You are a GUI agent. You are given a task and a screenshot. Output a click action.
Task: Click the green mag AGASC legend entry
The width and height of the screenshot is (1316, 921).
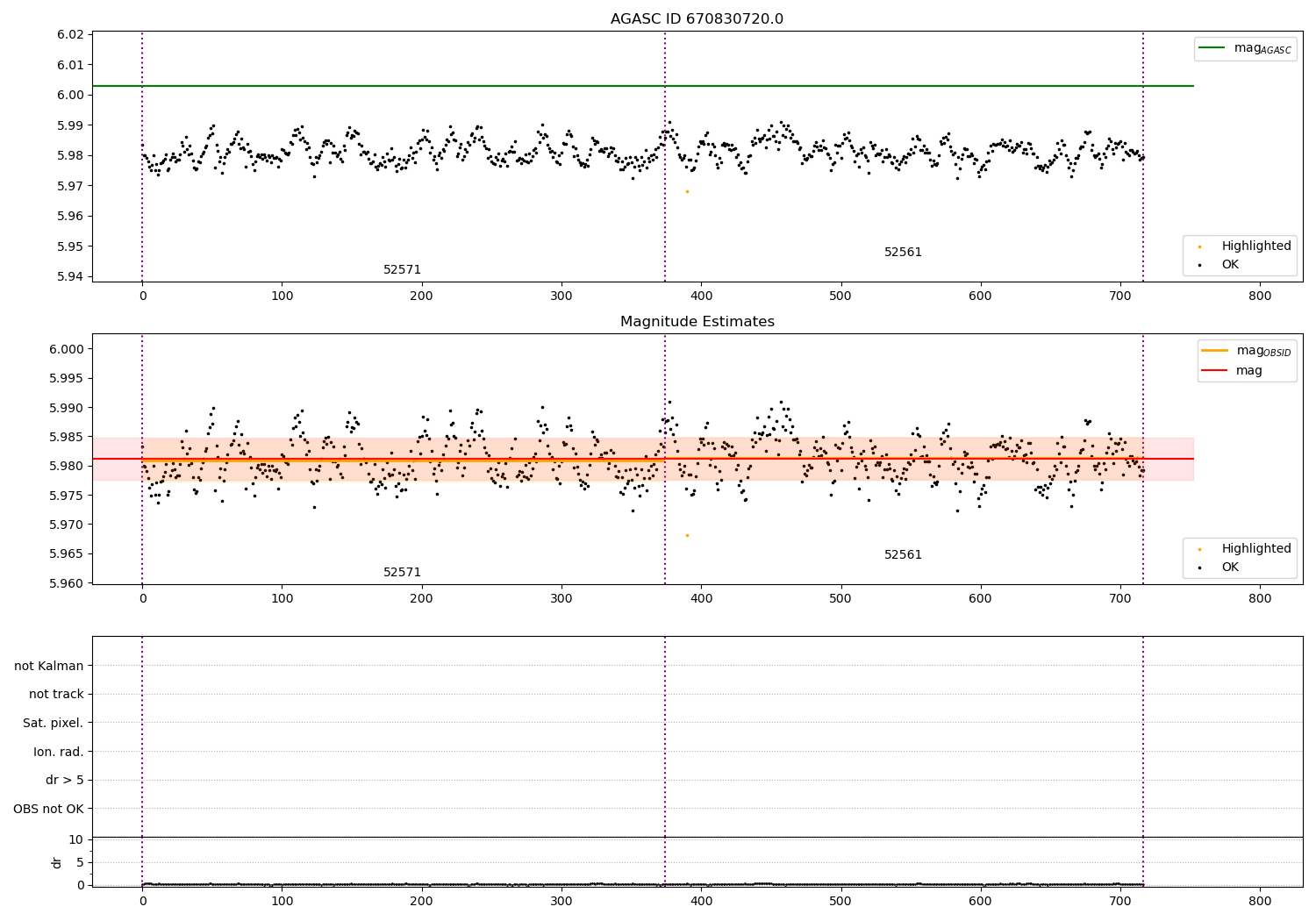point(1245,48)
